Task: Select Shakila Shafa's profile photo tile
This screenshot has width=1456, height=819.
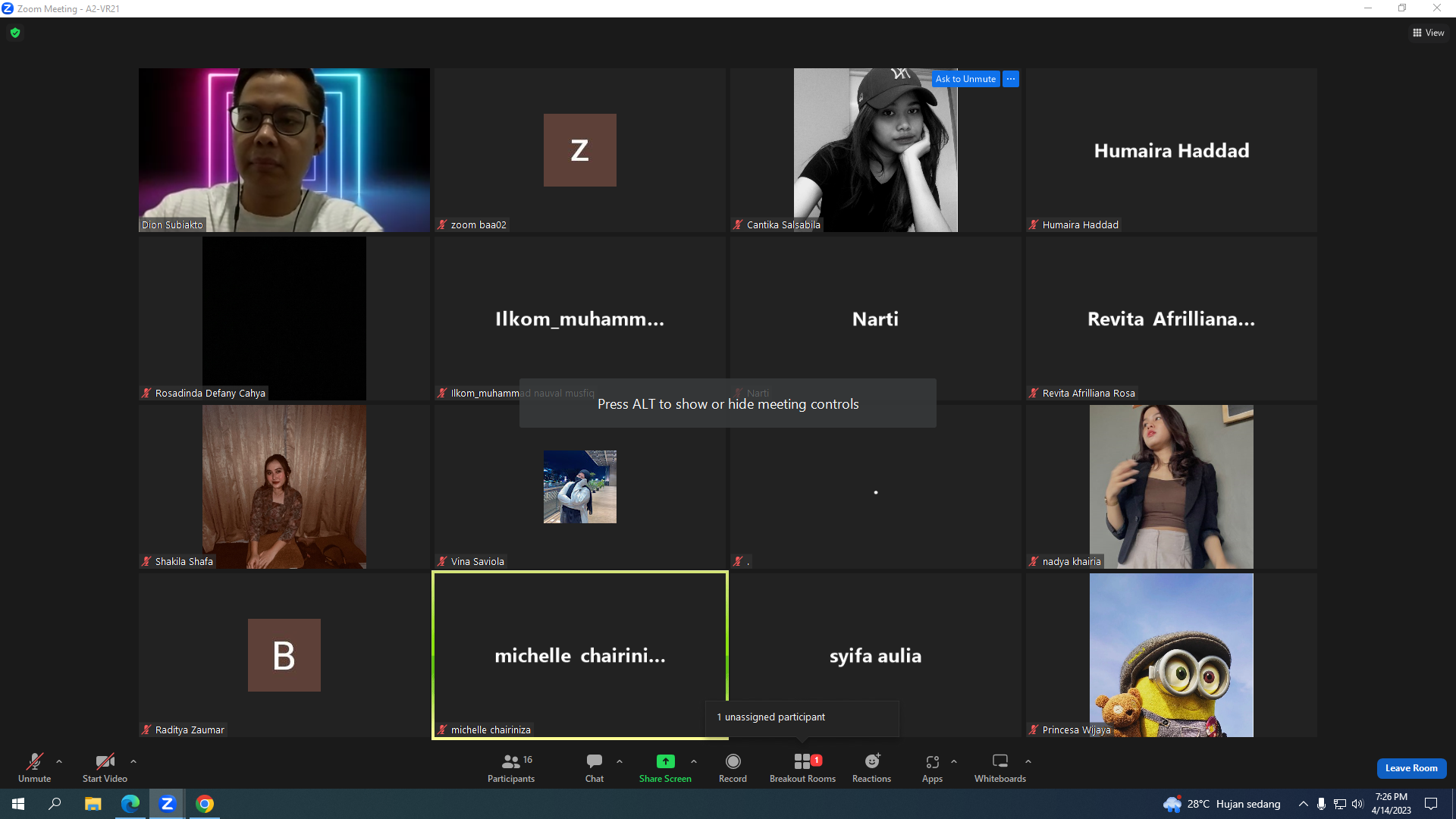Action: point(284,487)
